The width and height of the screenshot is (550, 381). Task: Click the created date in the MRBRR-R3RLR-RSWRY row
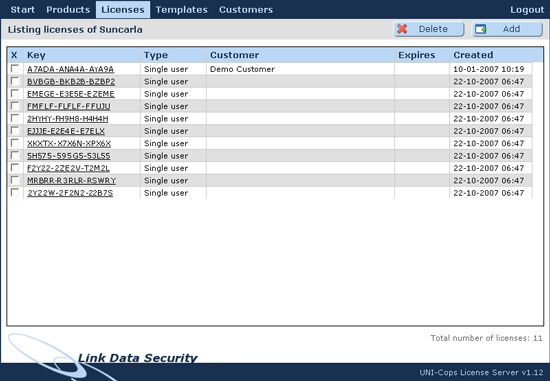point(489,181)
